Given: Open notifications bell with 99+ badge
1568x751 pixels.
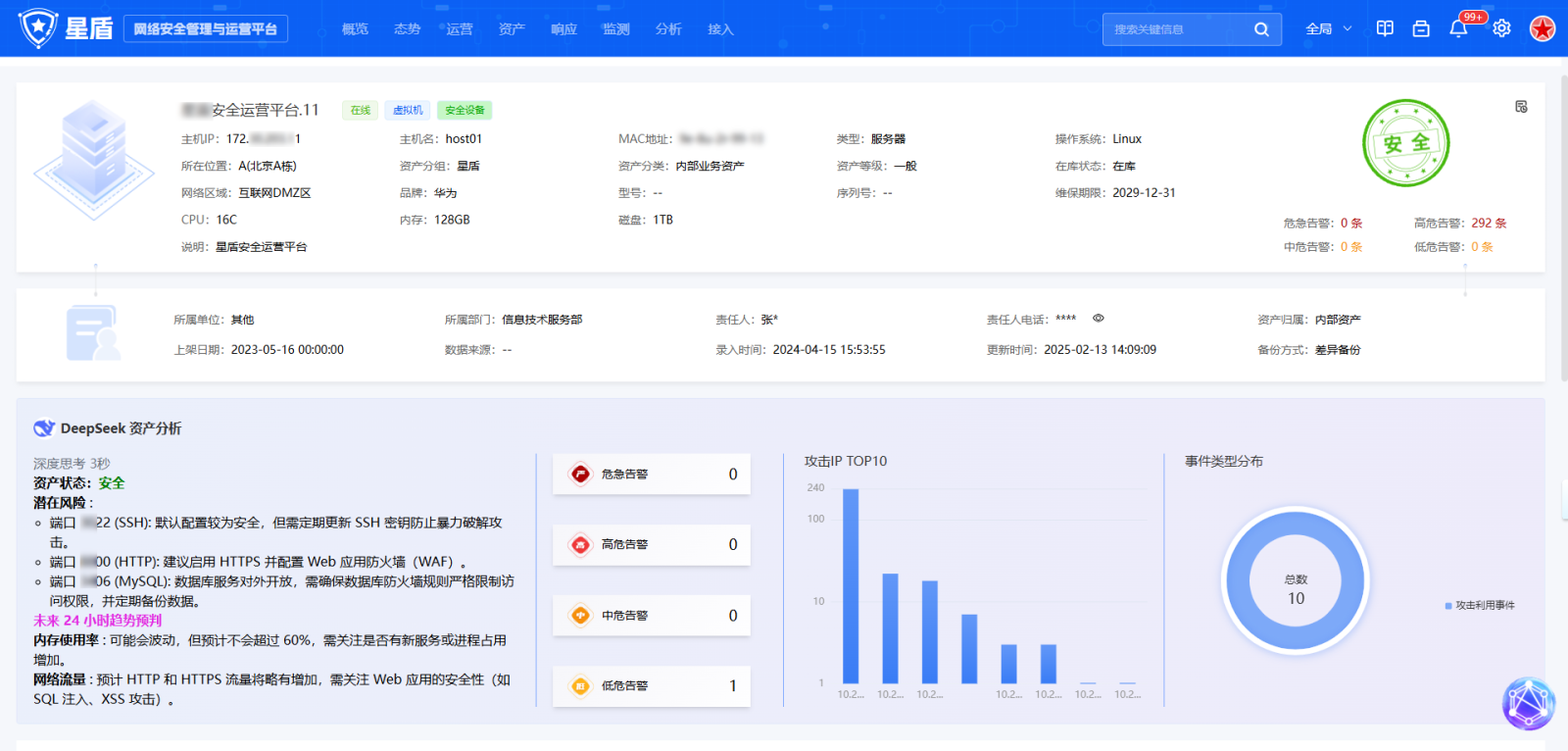Looking at the screenshot, I should (x=1458, y=28).
